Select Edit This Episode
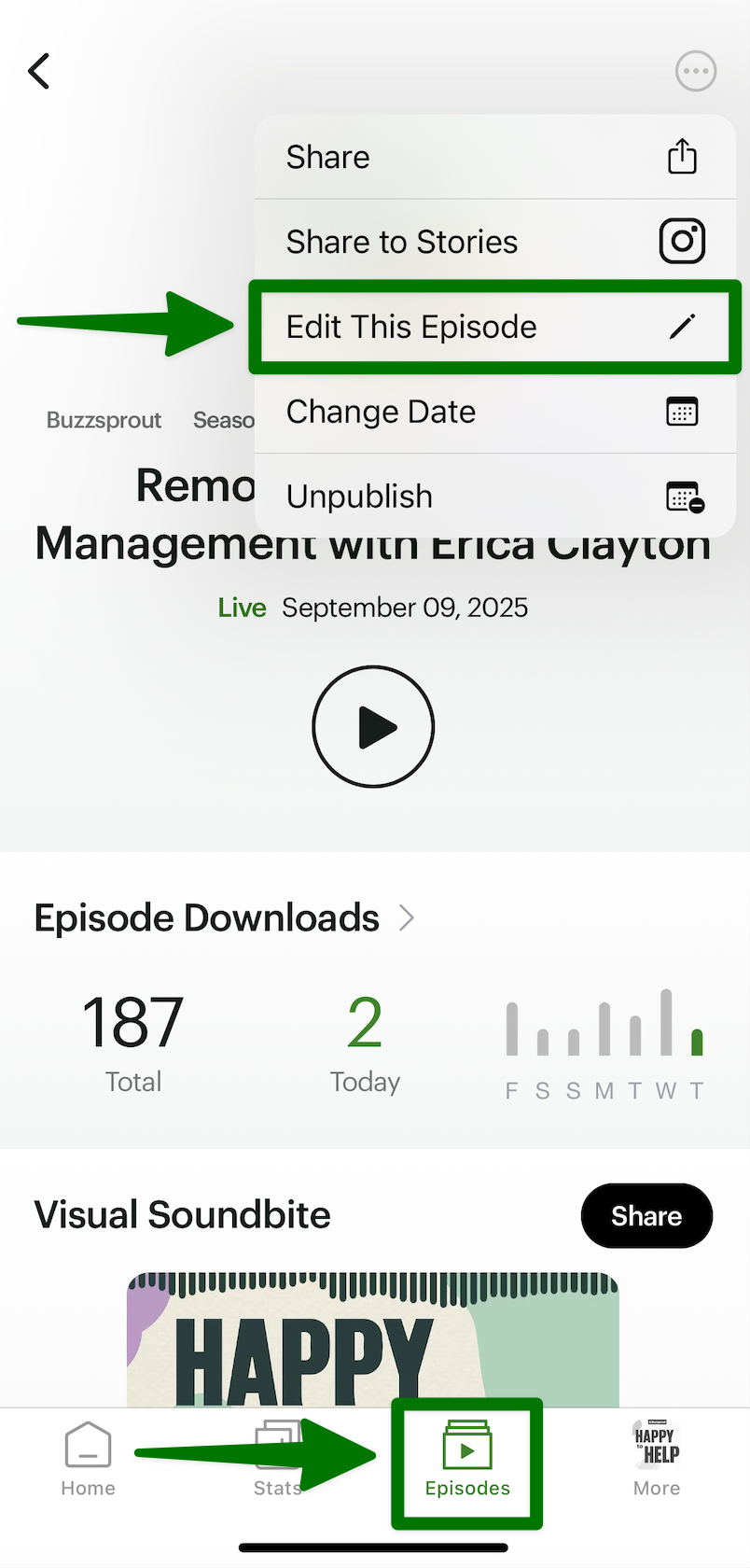The width and height of the screenshot is (750, 1568). point(411,327)
